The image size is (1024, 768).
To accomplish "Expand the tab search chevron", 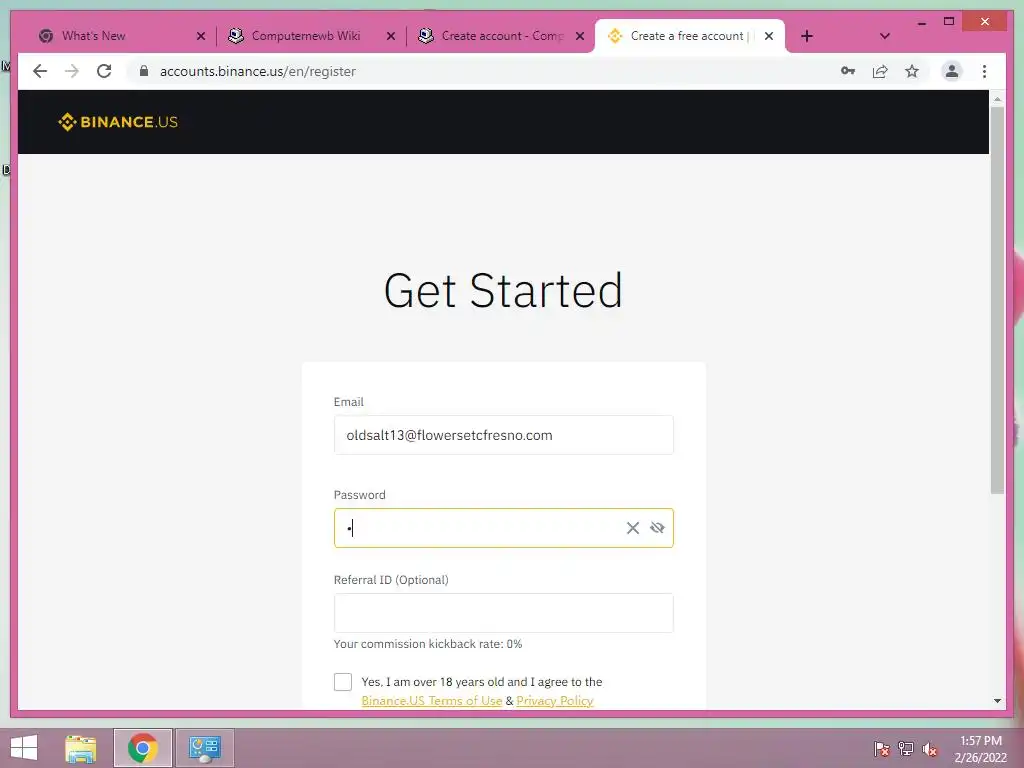I will point(884,36).
